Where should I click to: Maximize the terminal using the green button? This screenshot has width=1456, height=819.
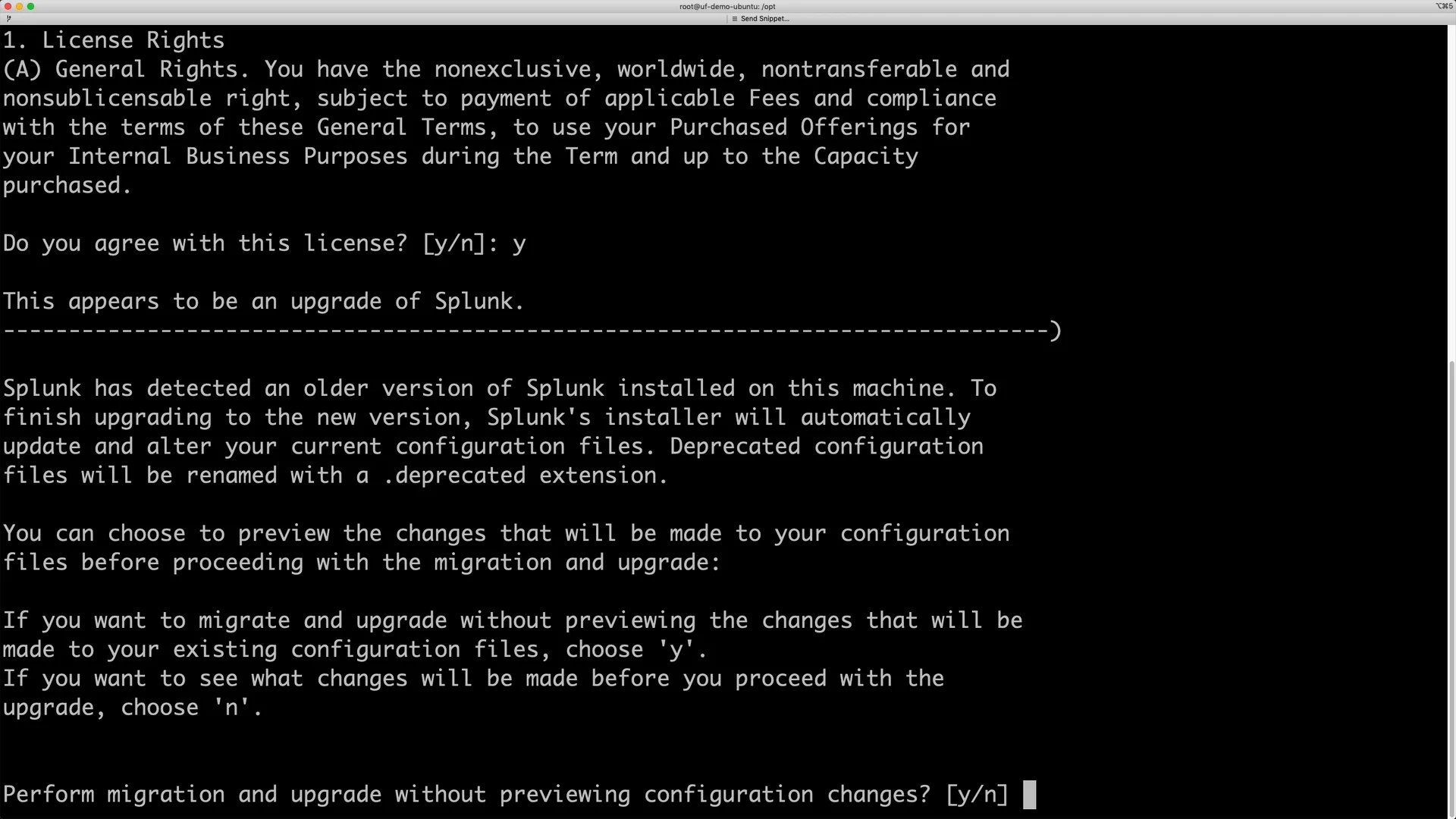tap(30, 6)
